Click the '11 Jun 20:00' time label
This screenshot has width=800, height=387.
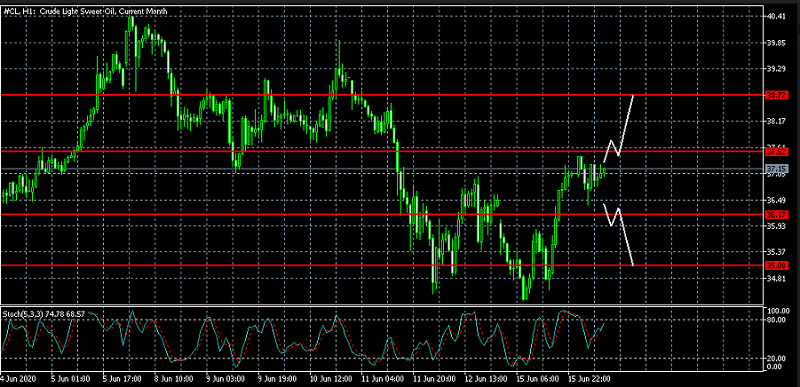[x=435, y=379]
